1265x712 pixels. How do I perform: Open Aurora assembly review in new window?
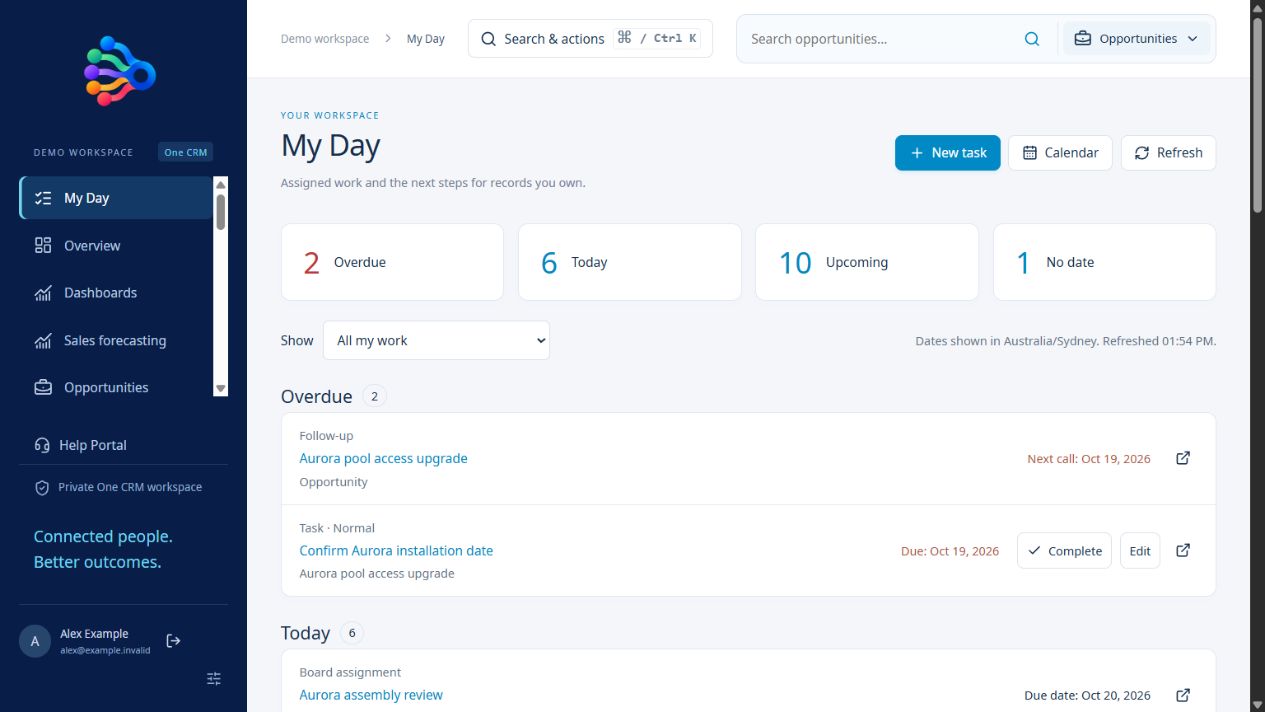pyautogui.click(x=1183, y=695)
